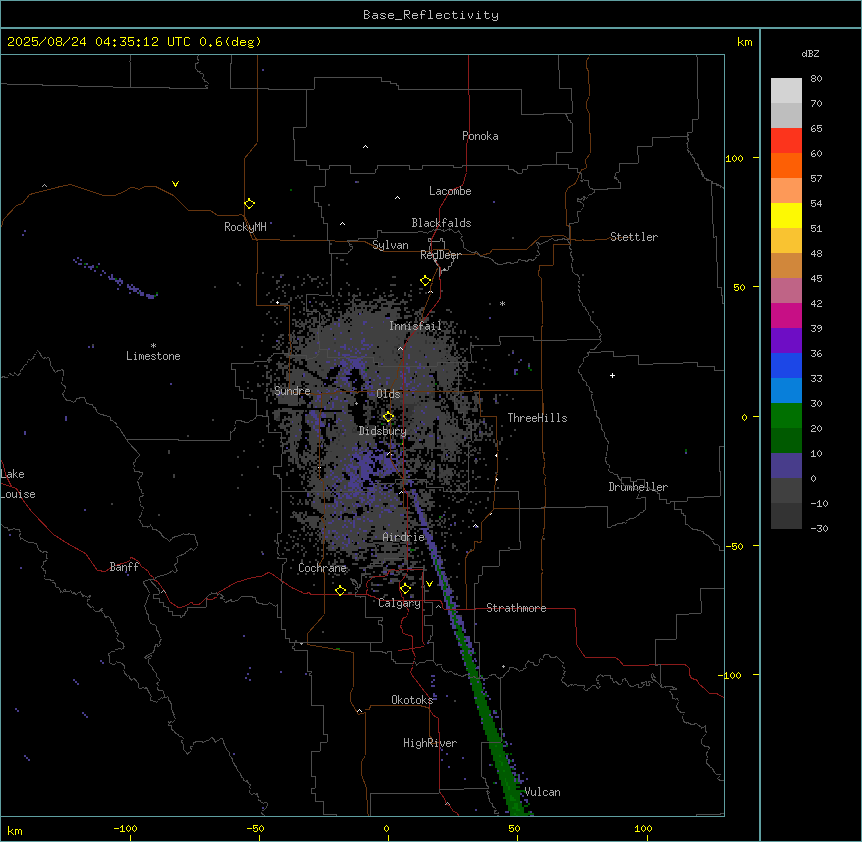The height and width of the screenshot is (842, 862).
Task: Click the Innisfail city label
Action: pyautogui.click(x=415, y=326)
